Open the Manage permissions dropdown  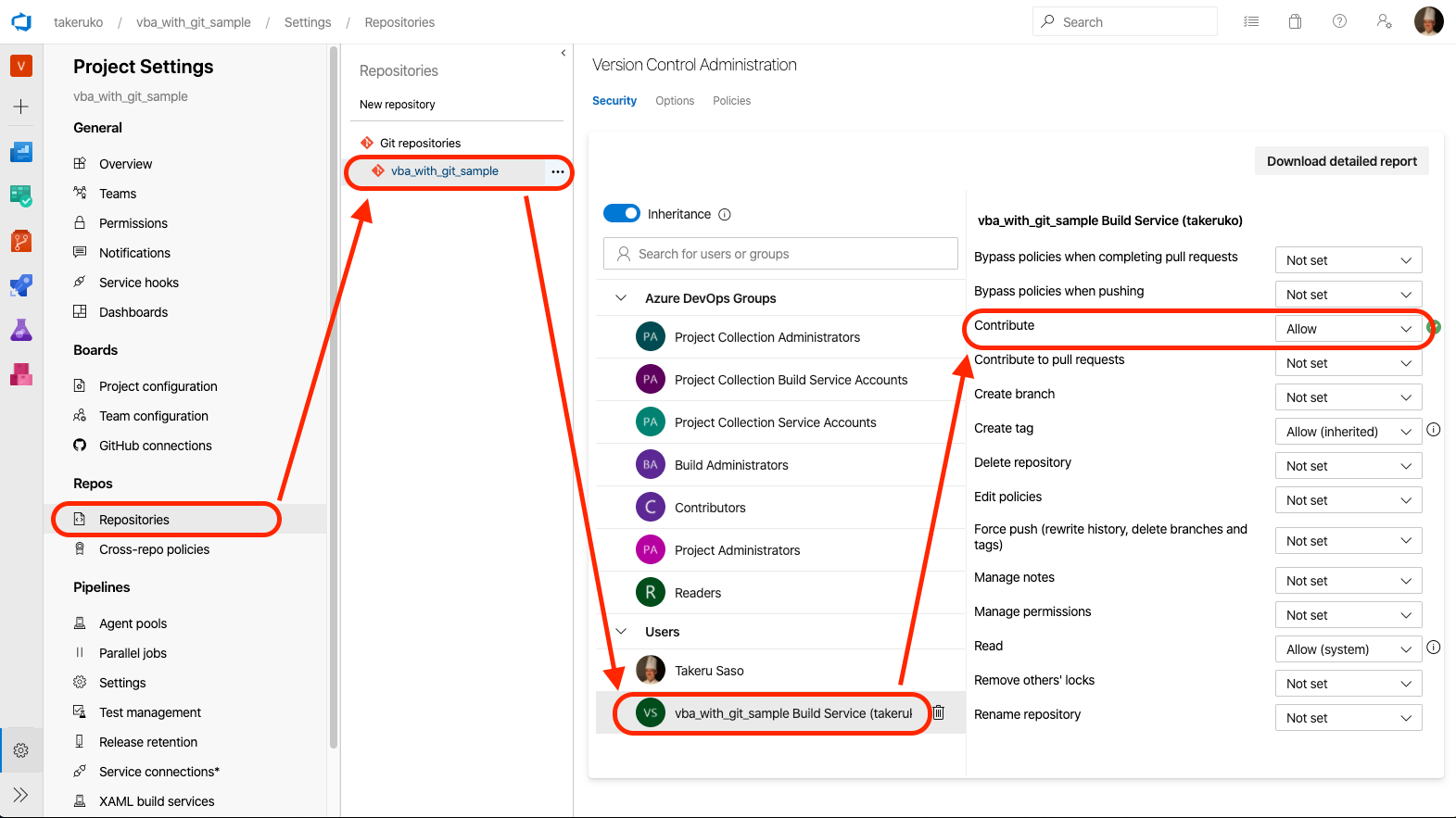click(x=1348, y=615)
